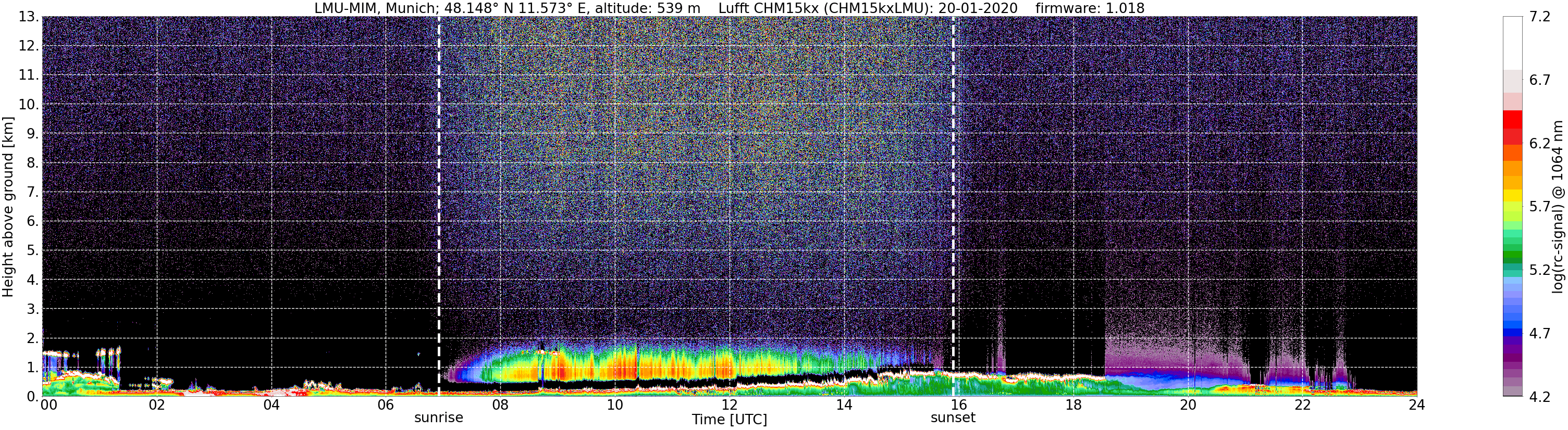Click the 'sunrise' label below the axis
This screenshot has height=430, width=1568.
[438, 418]
